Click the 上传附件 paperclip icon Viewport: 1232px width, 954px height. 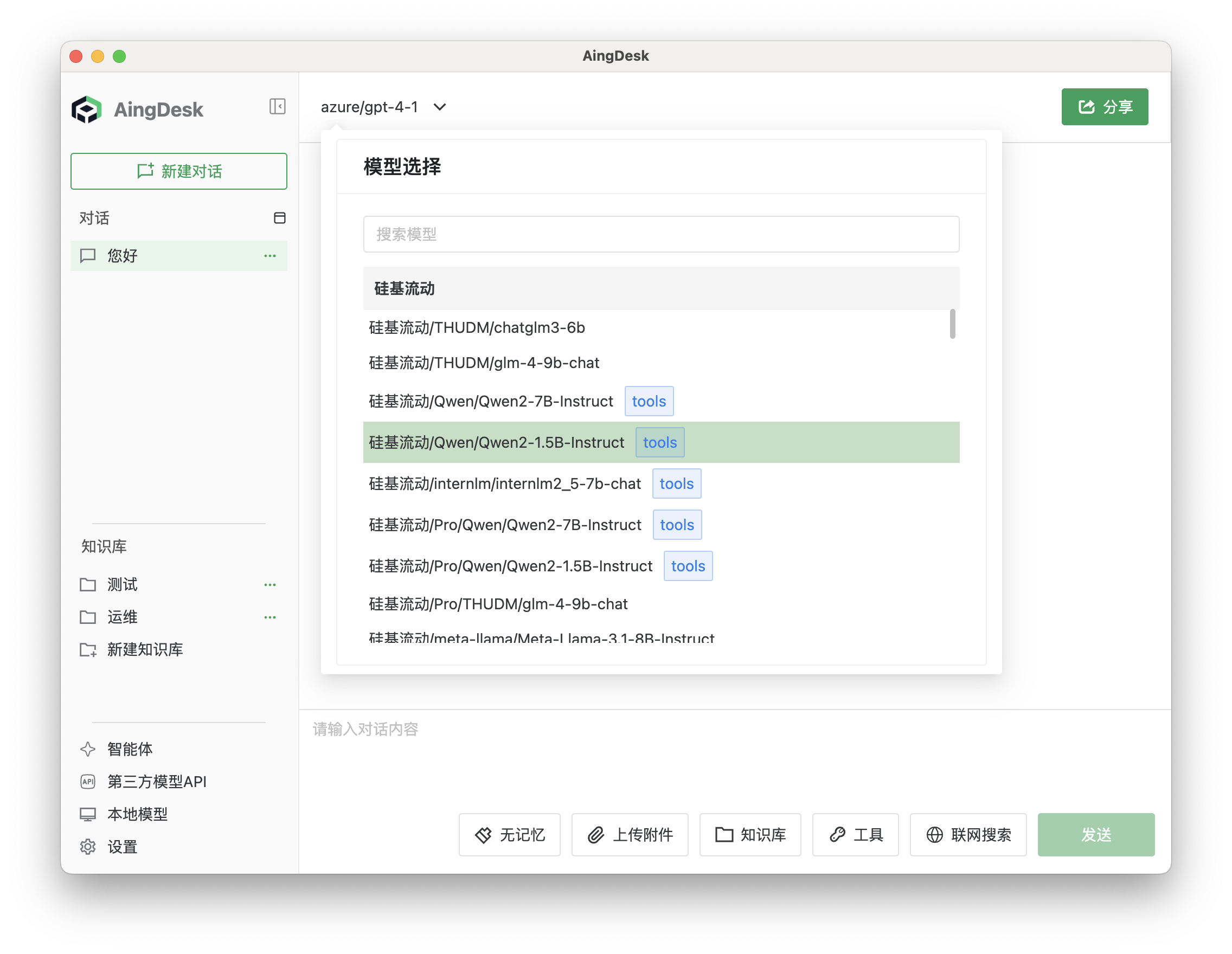point(595,834)
